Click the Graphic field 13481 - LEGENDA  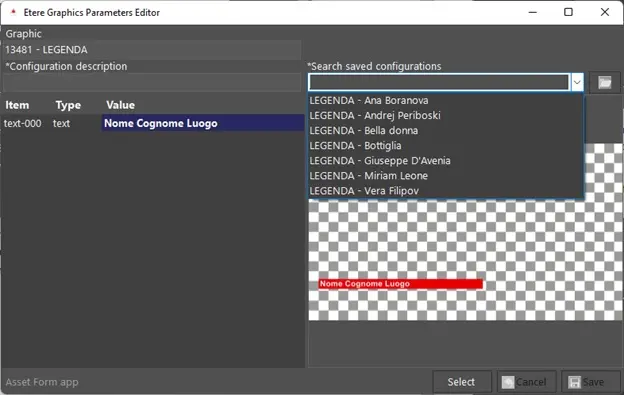coord(152,50)
